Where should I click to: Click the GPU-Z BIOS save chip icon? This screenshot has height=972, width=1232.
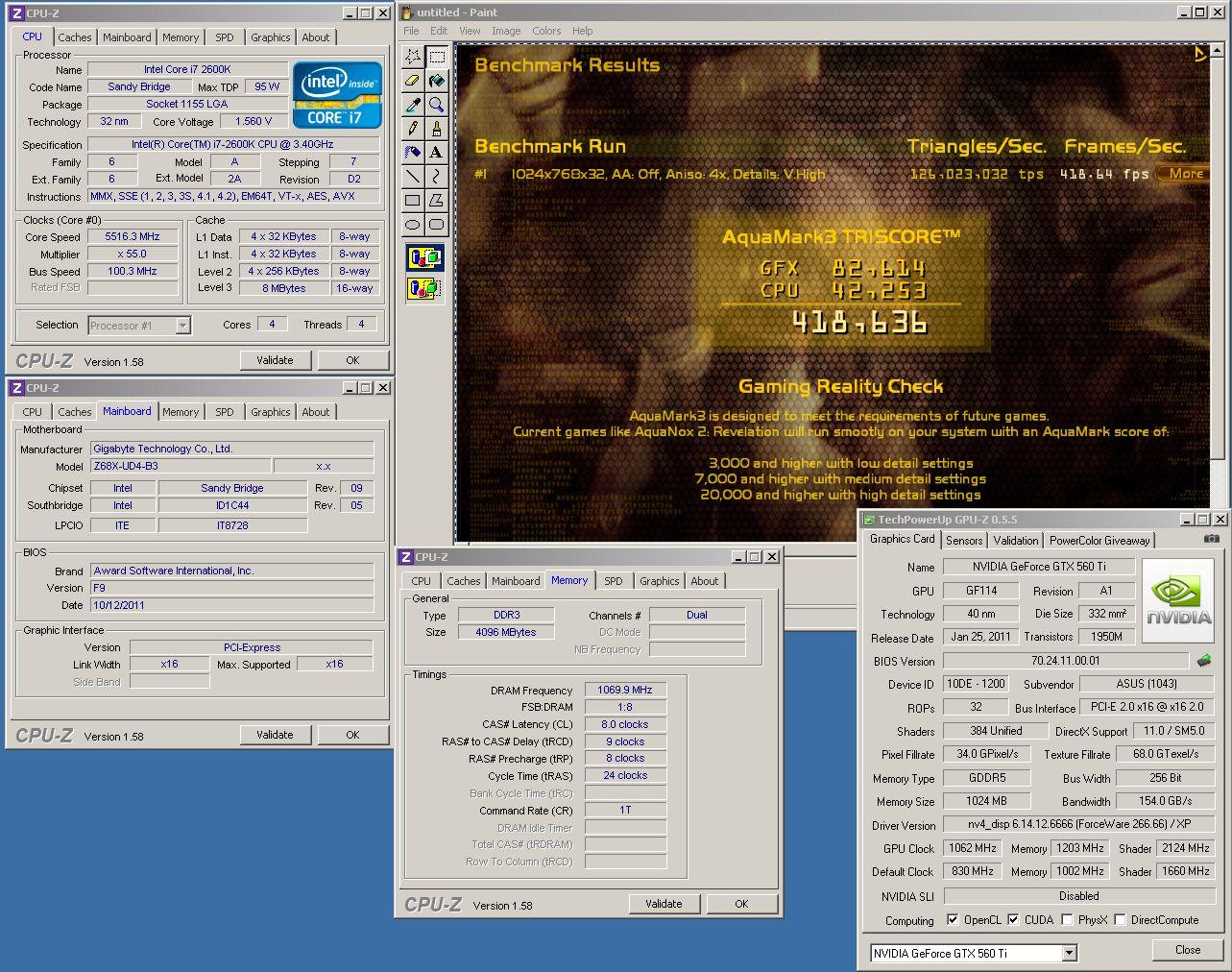coord(1204,661)
